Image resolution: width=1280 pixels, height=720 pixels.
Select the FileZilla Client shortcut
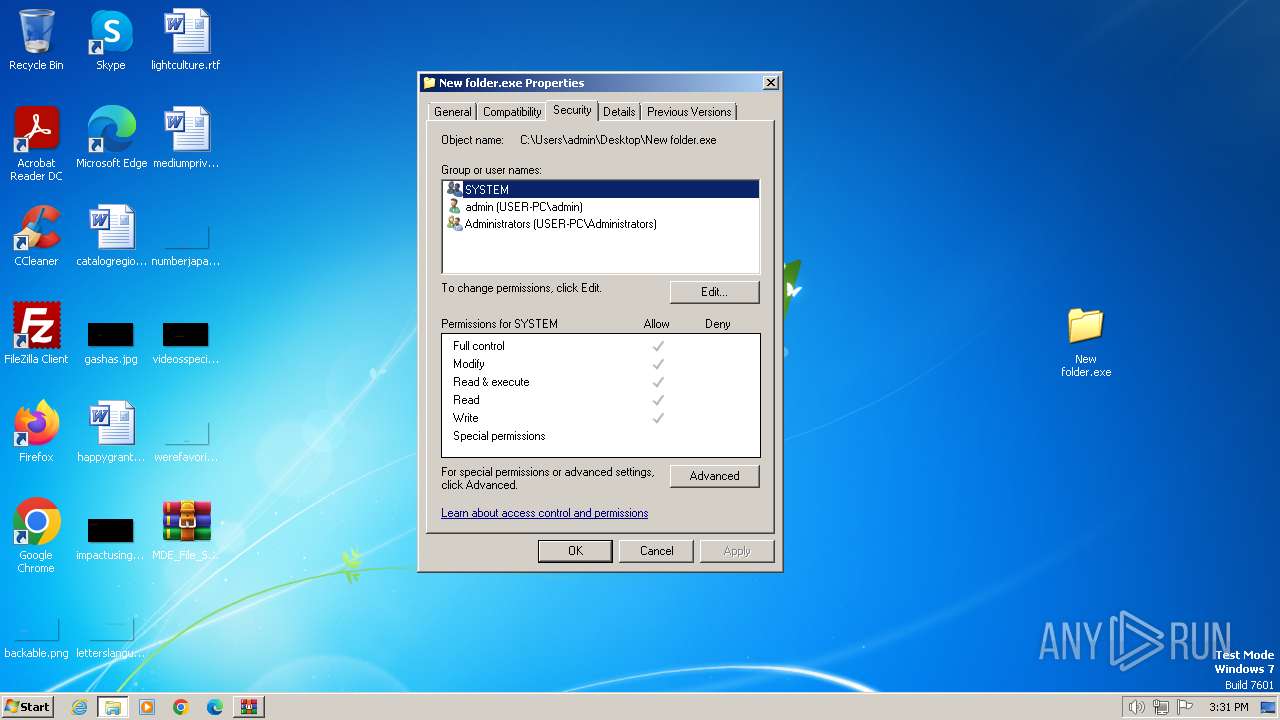36,334
